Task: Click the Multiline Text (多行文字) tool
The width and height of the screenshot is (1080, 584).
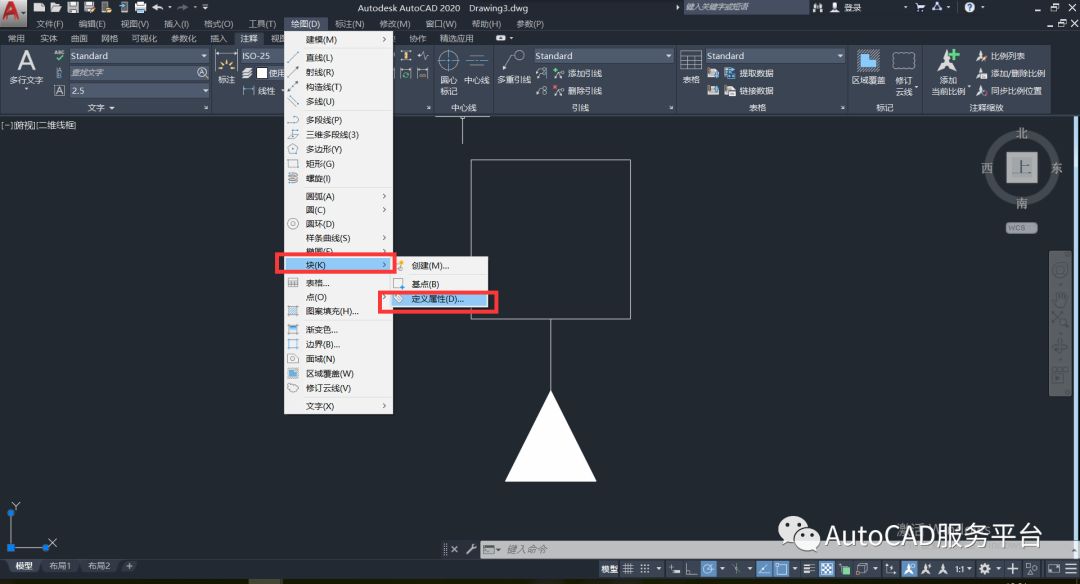Action: click(x=26, y=66)
